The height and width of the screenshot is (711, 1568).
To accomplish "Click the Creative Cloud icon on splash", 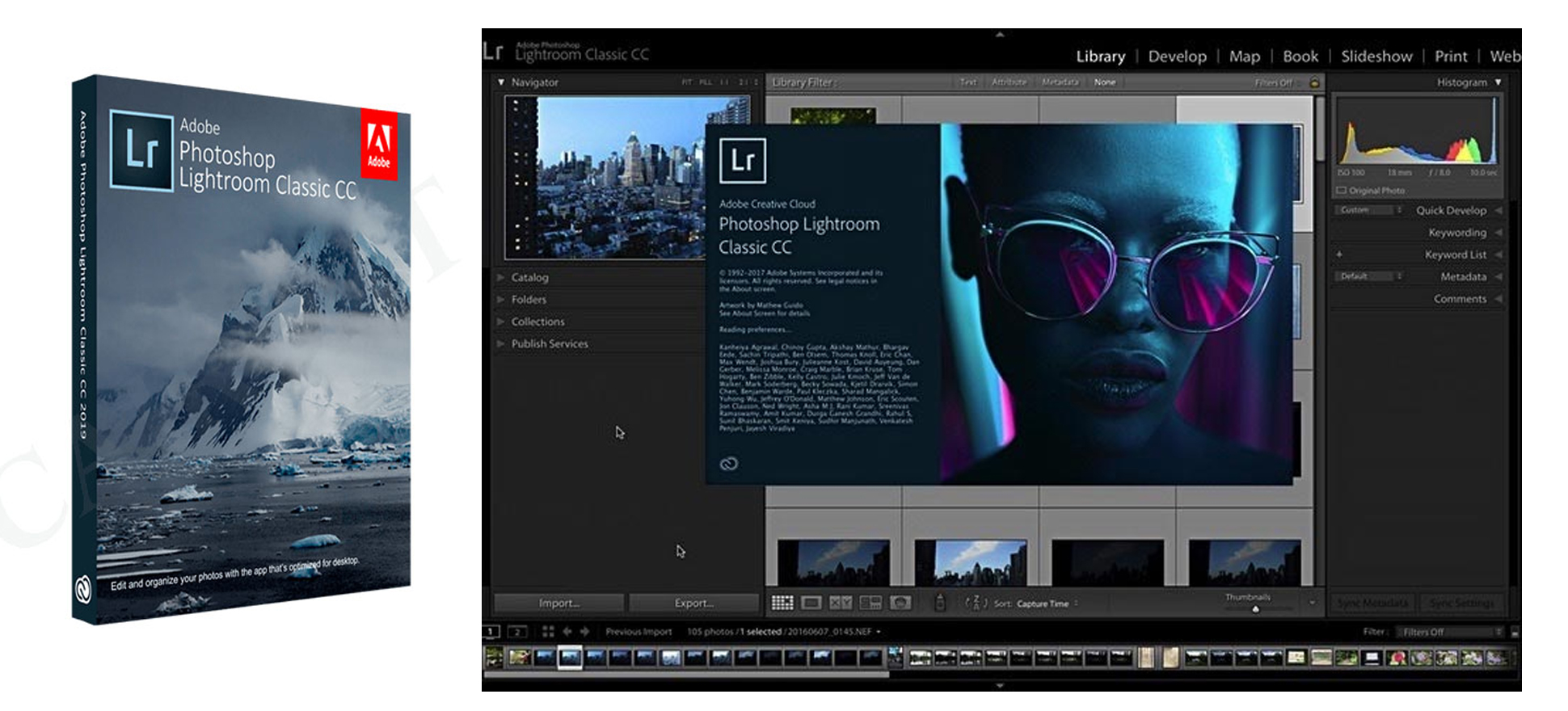I will pyautogui.click(x=728, y=464).
